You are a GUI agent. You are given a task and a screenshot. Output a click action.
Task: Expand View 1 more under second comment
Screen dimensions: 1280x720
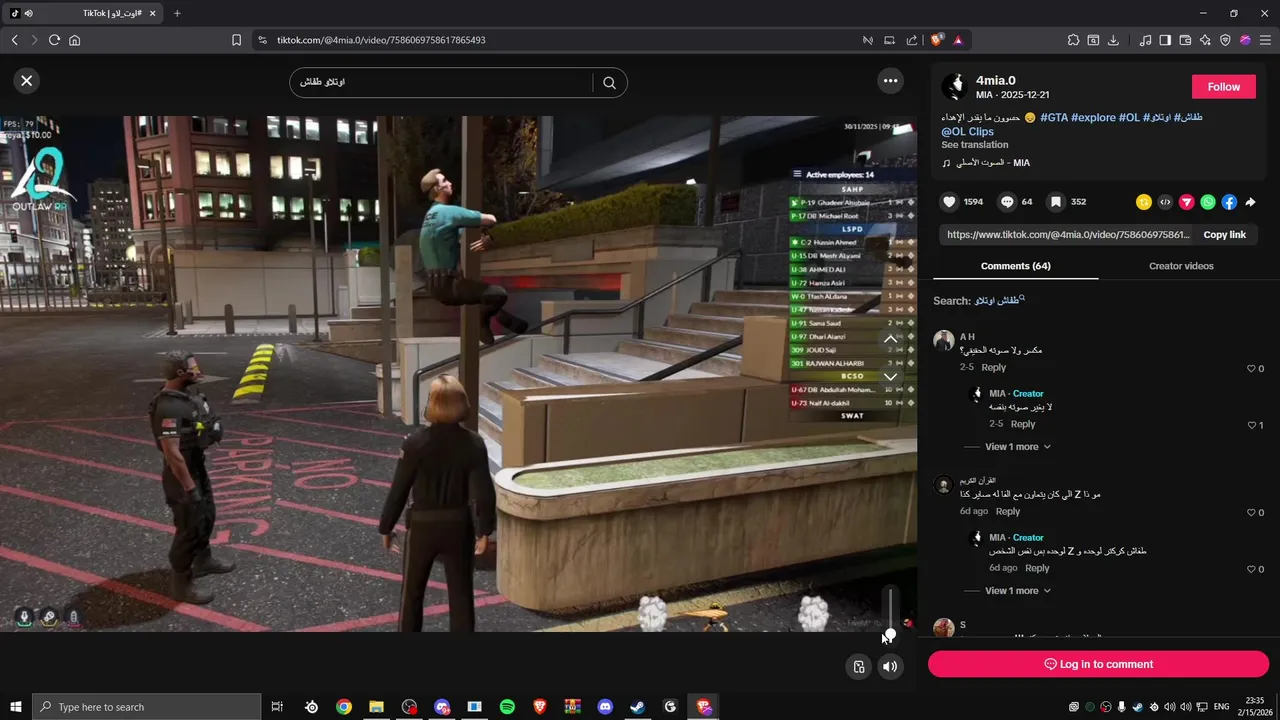[1018, 591]
